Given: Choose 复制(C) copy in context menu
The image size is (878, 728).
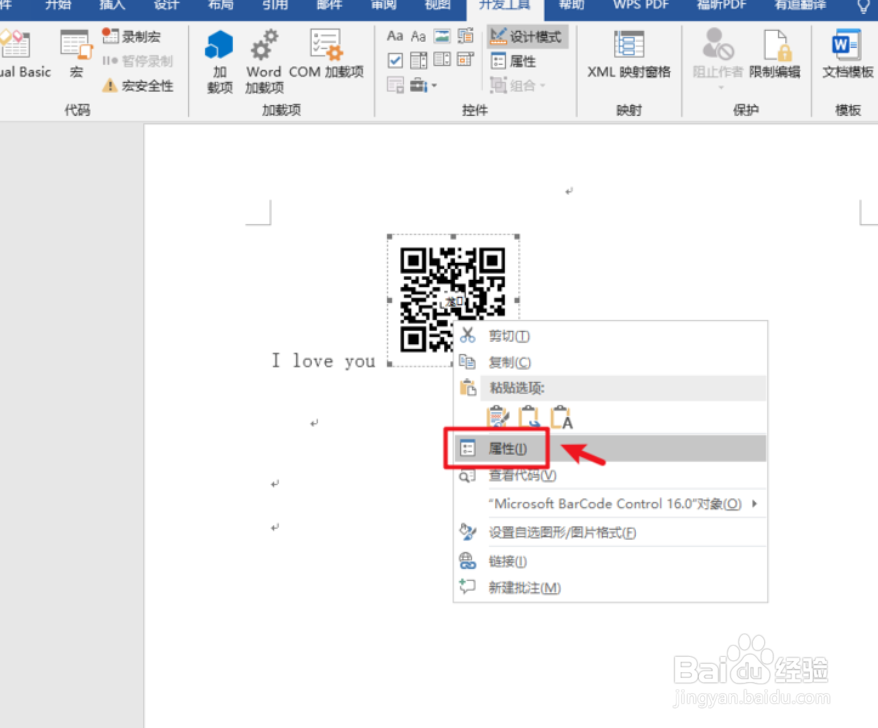Looking at the screenshot, I should 610,362.
